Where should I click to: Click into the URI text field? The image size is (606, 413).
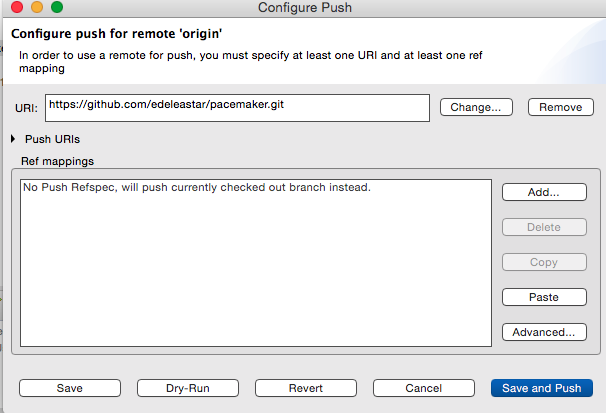237,108
